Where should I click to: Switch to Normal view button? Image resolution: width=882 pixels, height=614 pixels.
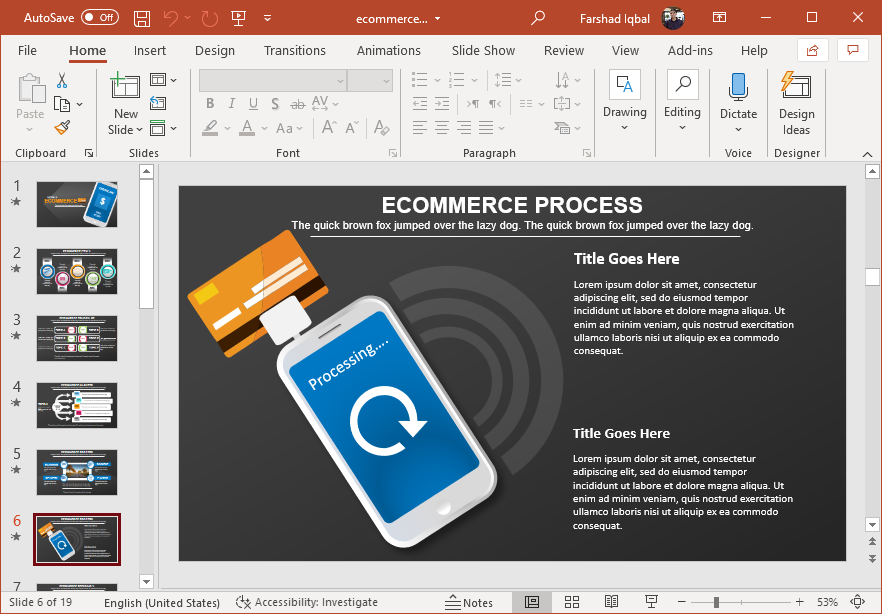[532, 602]
